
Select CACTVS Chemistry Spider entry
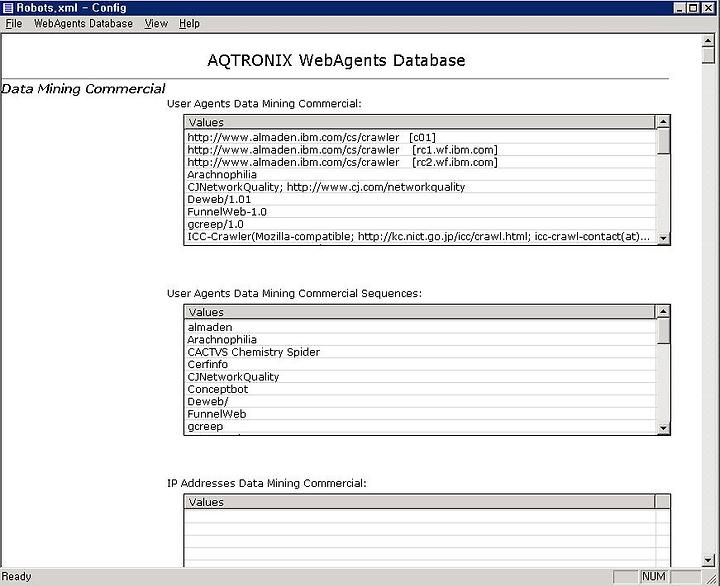click(x=421, y=352)
